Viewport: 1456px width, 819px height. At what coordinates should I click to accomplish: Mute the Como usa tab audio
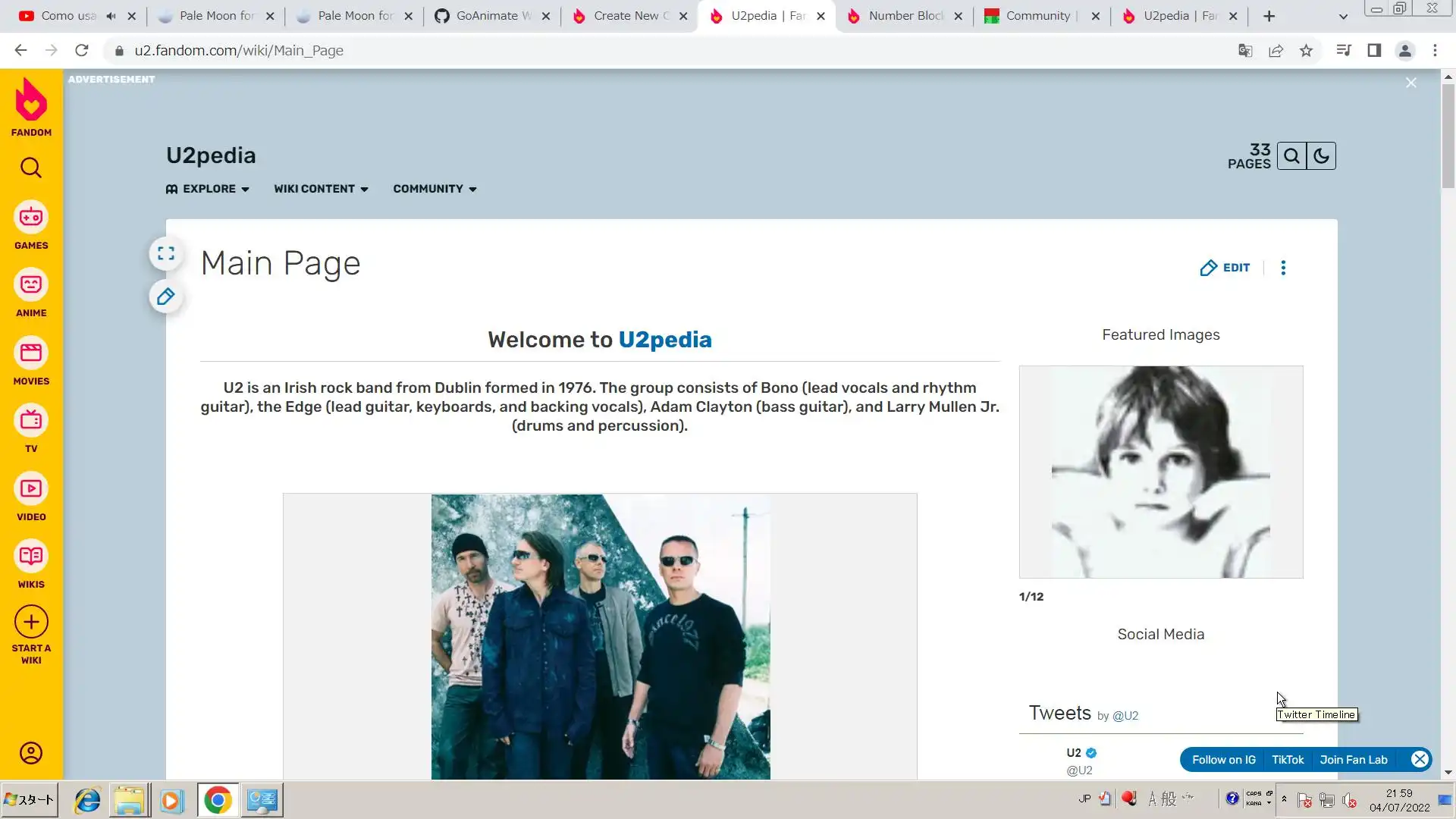(x=111, y=16)
